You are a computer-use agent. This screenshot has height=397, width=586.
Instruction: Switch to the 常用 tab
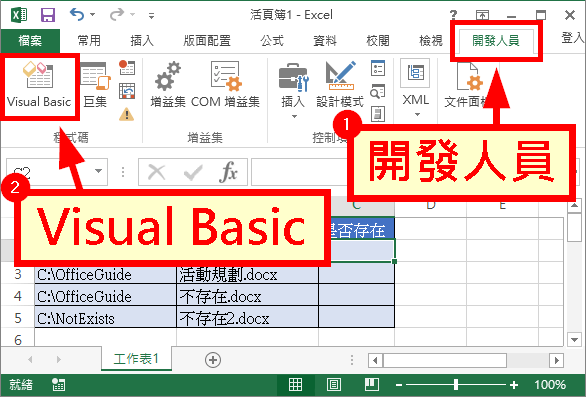[89, 40]
